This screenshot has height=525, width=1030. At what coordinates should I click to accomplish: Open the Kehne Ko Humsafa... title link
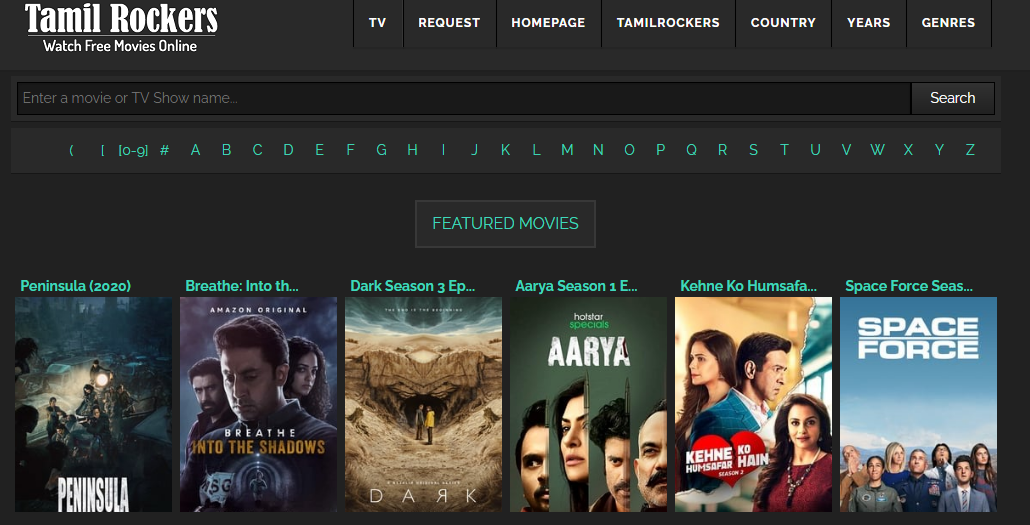[x=749, y=286]
